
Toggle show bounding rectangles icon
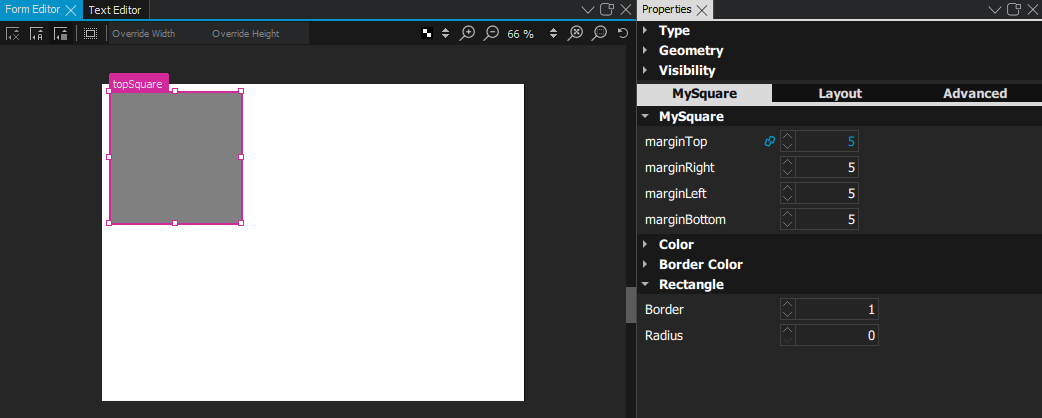pyautogui.click(x=90, y=33)
